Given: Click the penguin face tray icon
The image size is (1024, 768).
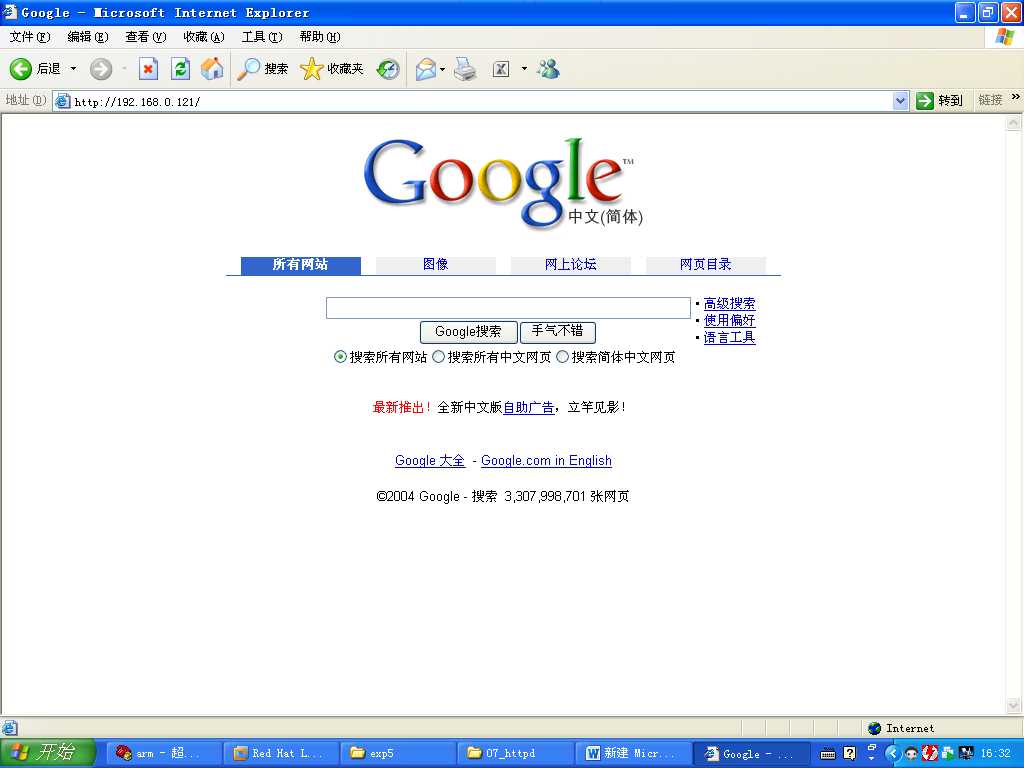Looking at the screenshot, I should pos(912,754).
